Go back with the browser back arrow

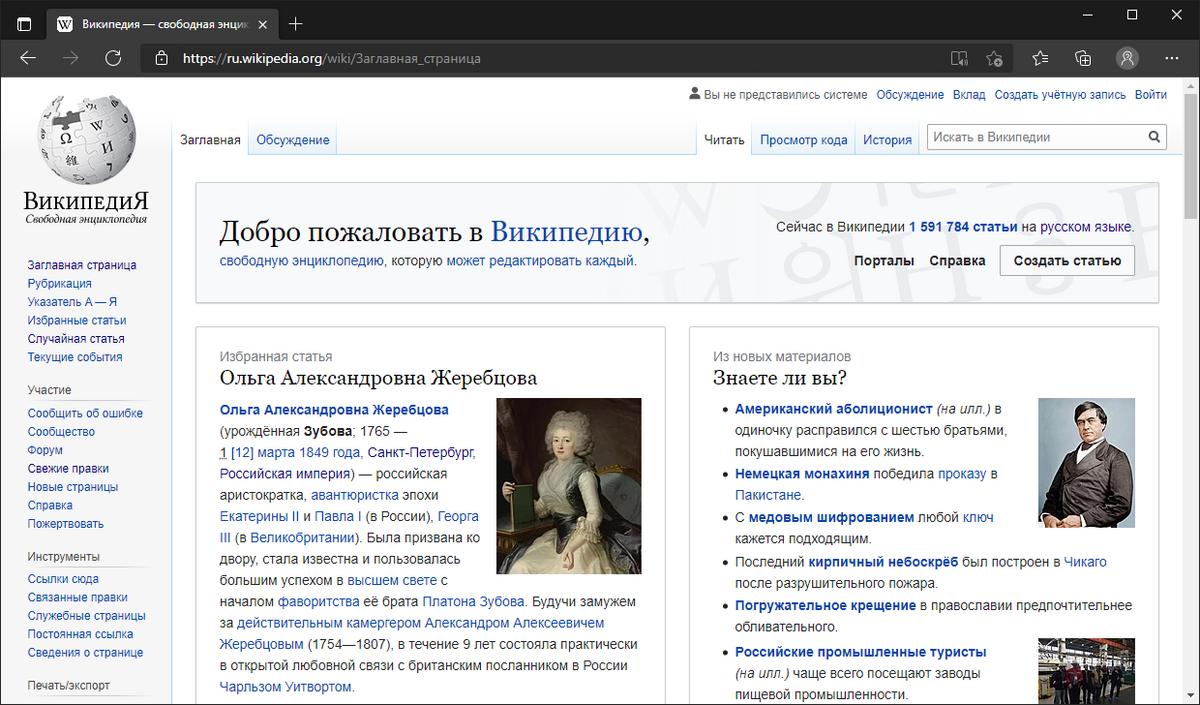tap(28, 58)
